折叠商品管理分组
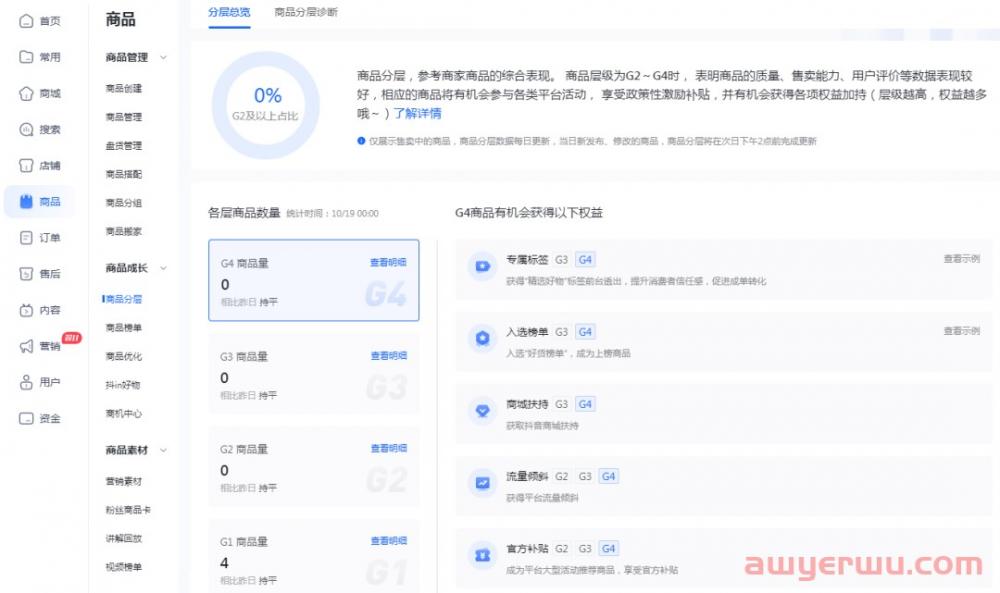Screen dimensions: 1000x593 [x=163, y=57]
